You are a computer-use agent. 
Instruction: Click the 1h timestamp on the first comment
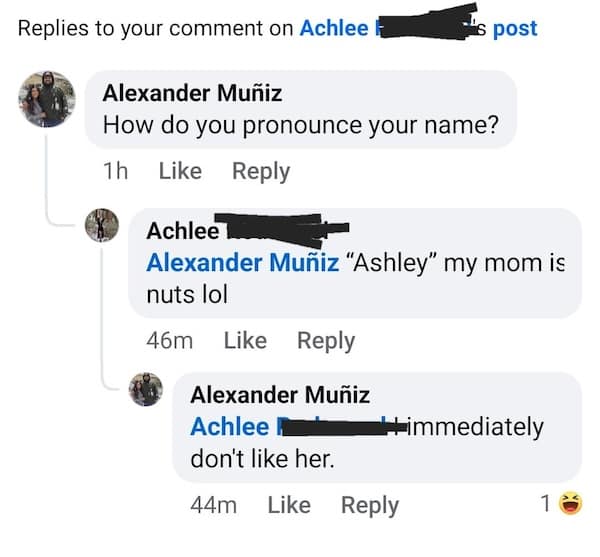[x=116, y=171]
